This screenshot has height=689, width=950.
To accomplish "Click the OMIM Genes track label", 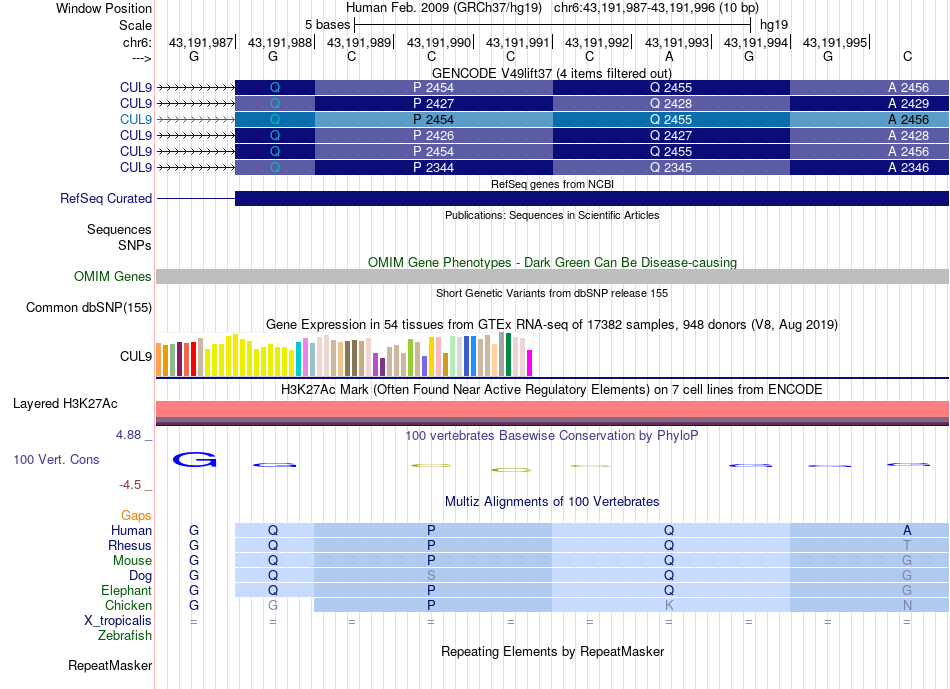I will [113, 276].
